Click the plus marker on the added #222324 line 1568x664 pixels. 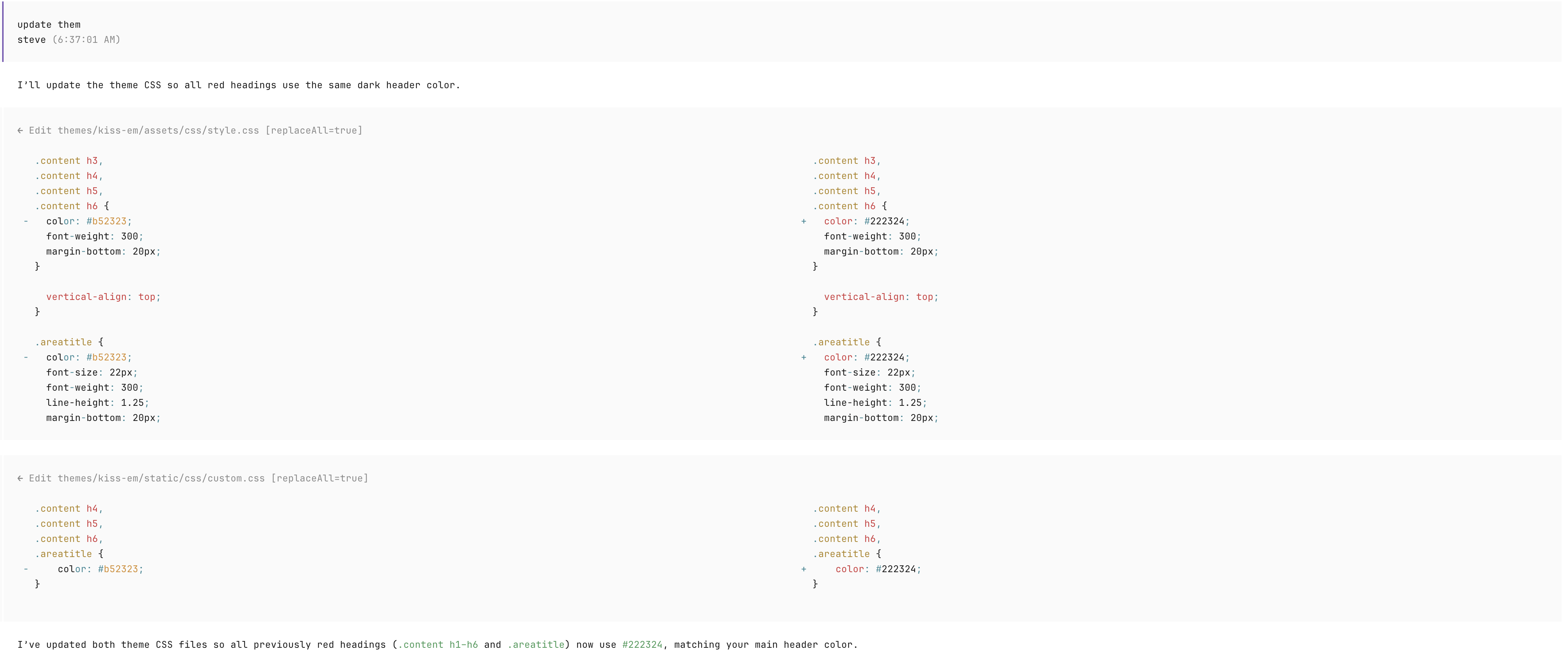click(804, 221)
